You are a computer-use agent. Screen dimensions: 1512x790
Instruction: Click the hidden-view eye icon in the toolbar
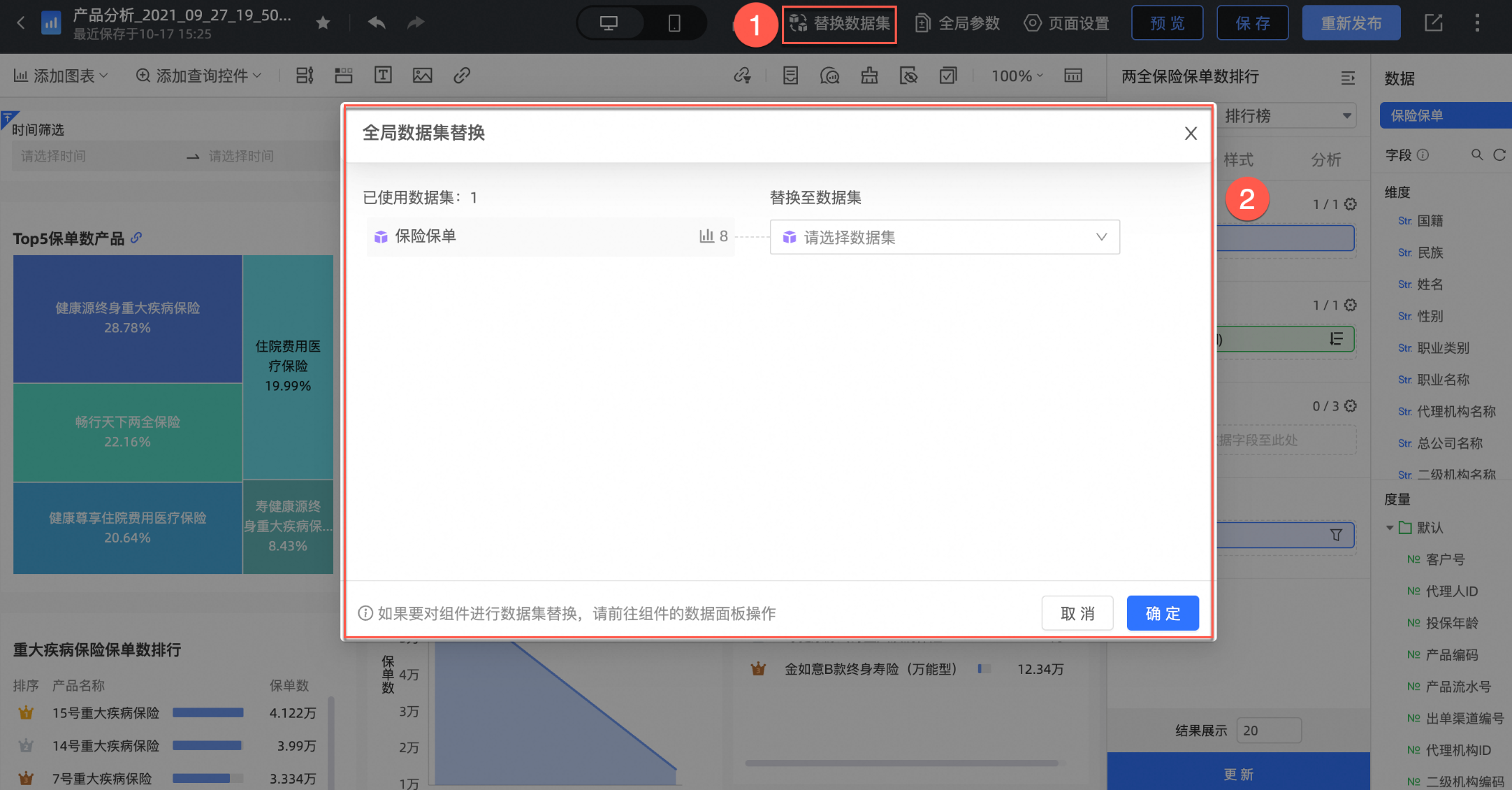pyautogui.click(x=908, y=76)
